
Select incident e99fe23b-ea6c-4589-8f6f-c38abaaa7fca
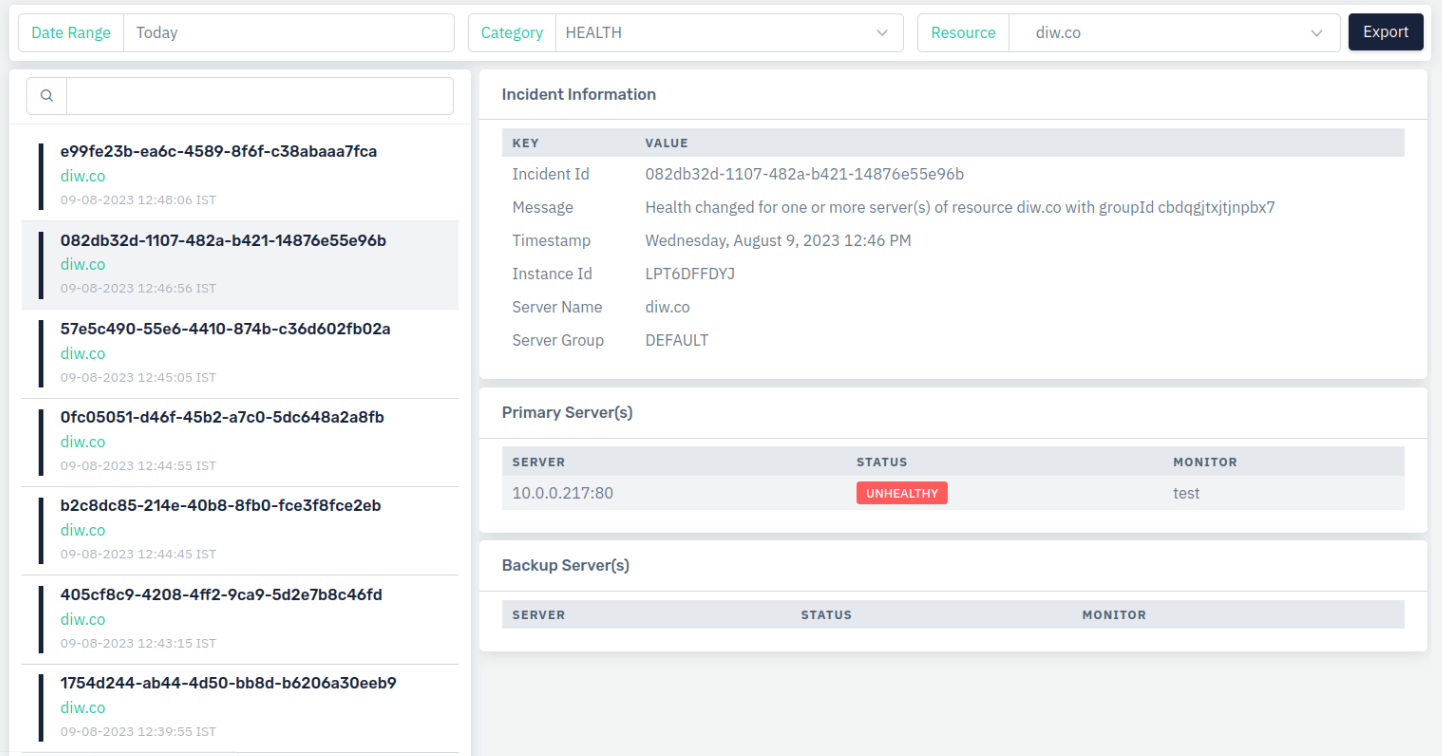coord(218,152)
